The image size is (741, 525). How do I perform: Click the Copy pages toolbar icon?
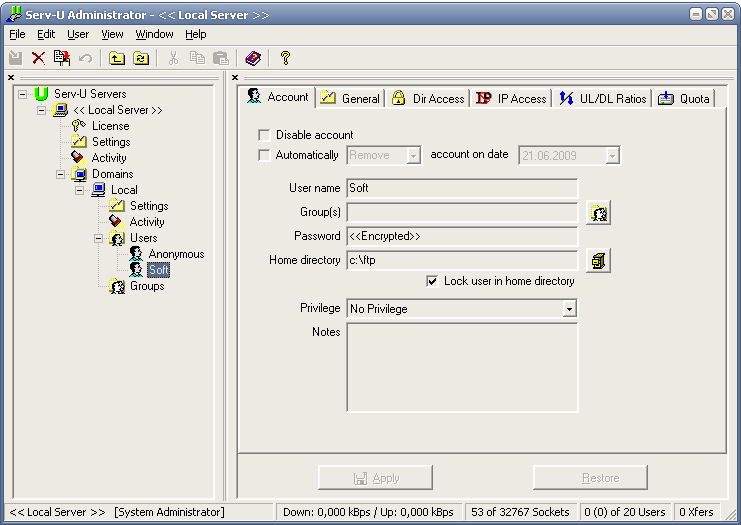(197, 58)
